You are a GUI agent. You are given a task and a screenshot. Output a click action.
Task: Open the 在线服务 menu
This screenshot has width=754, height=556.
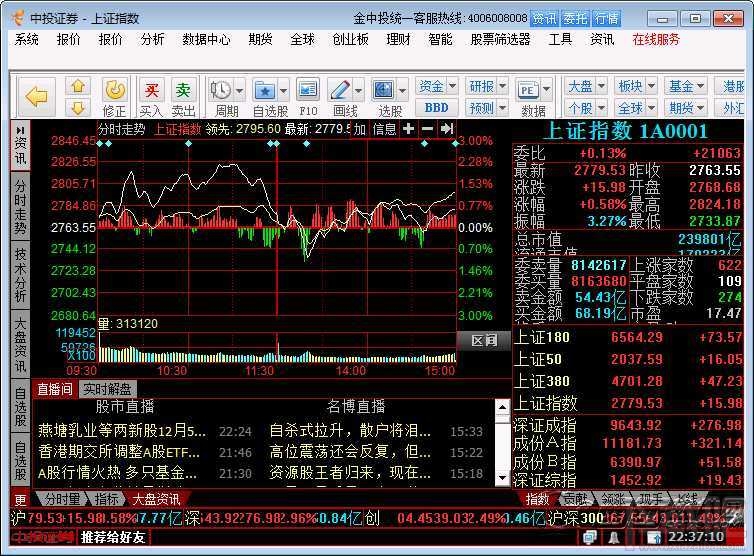[x=656, y=39]
